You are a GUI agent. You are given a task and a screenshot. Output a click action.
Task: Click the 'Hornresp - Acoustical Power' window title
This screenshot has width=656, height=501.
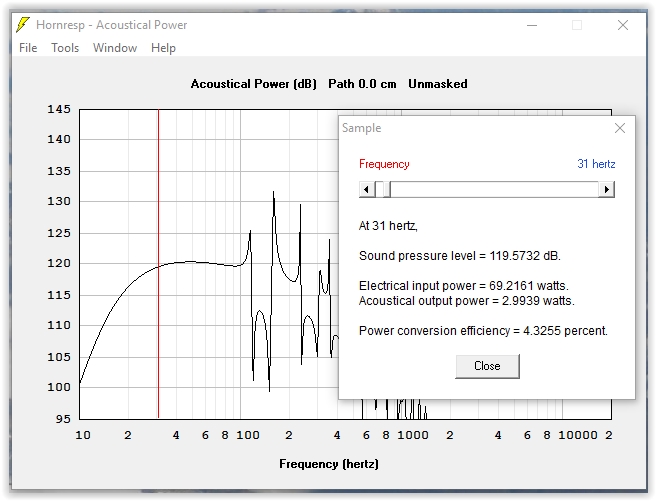pyautogui.click(x=111, y=25)
